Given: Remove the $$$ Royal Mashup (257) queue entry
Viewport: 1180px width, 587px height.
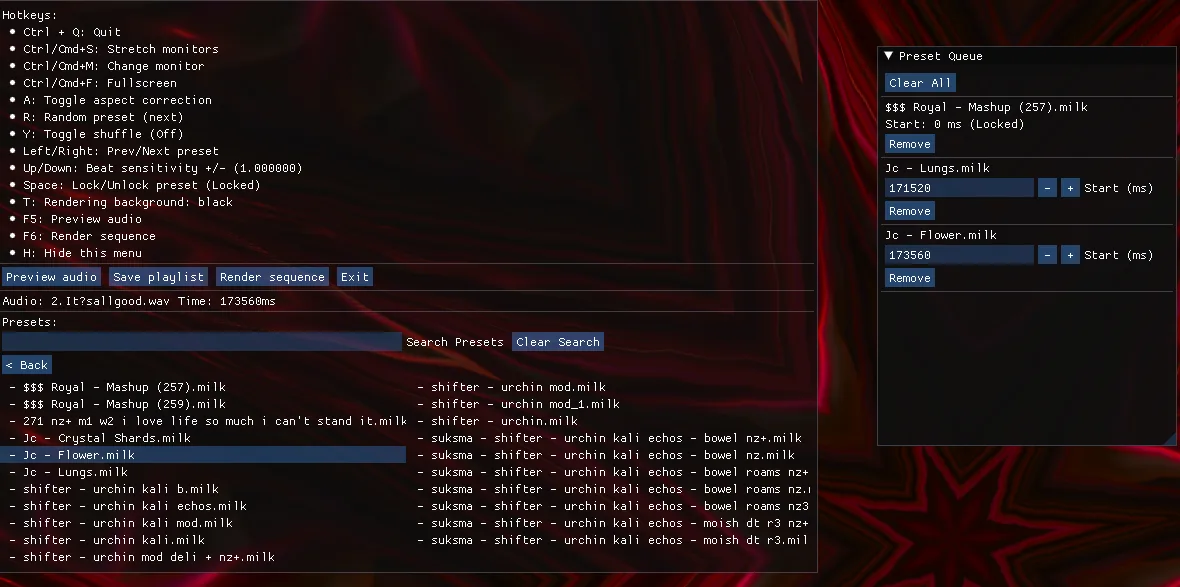Looking at the screenshot, I should pos(909,144).
